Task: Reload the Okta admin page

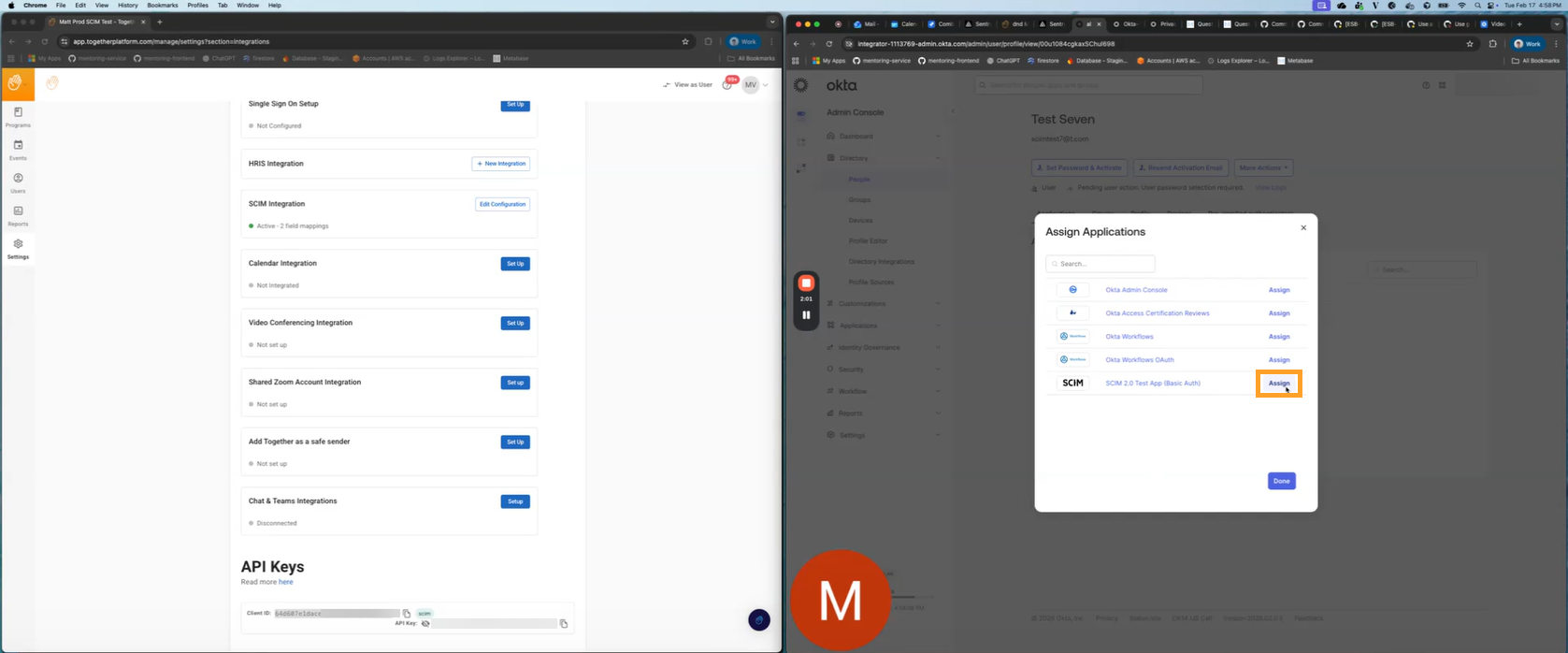Action: coord(829,43)
